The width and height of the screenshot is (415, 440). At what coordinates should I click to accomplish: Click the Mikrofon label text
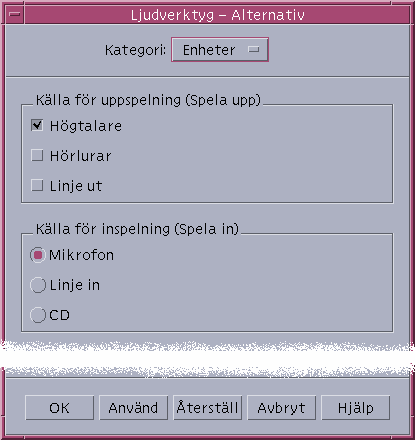[x=82, y=255]
